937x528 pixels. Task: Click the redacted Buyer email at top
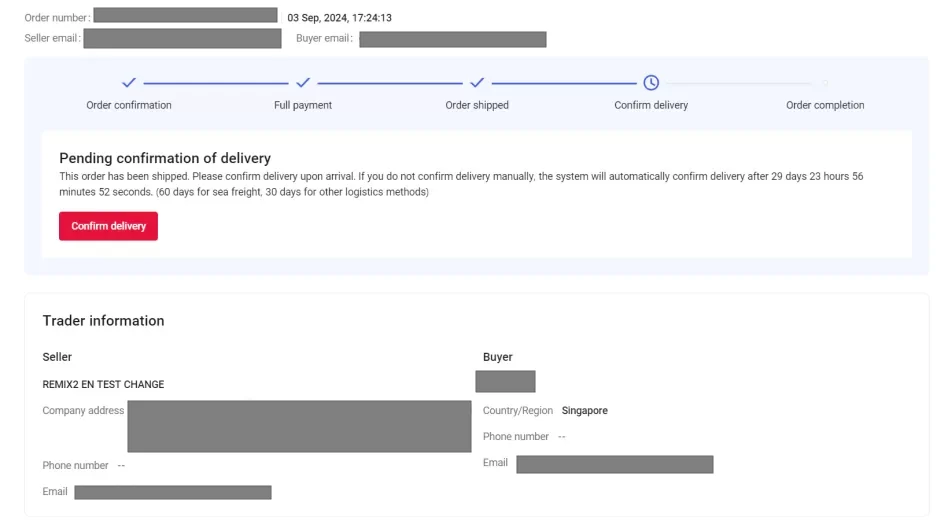(452, 40)
